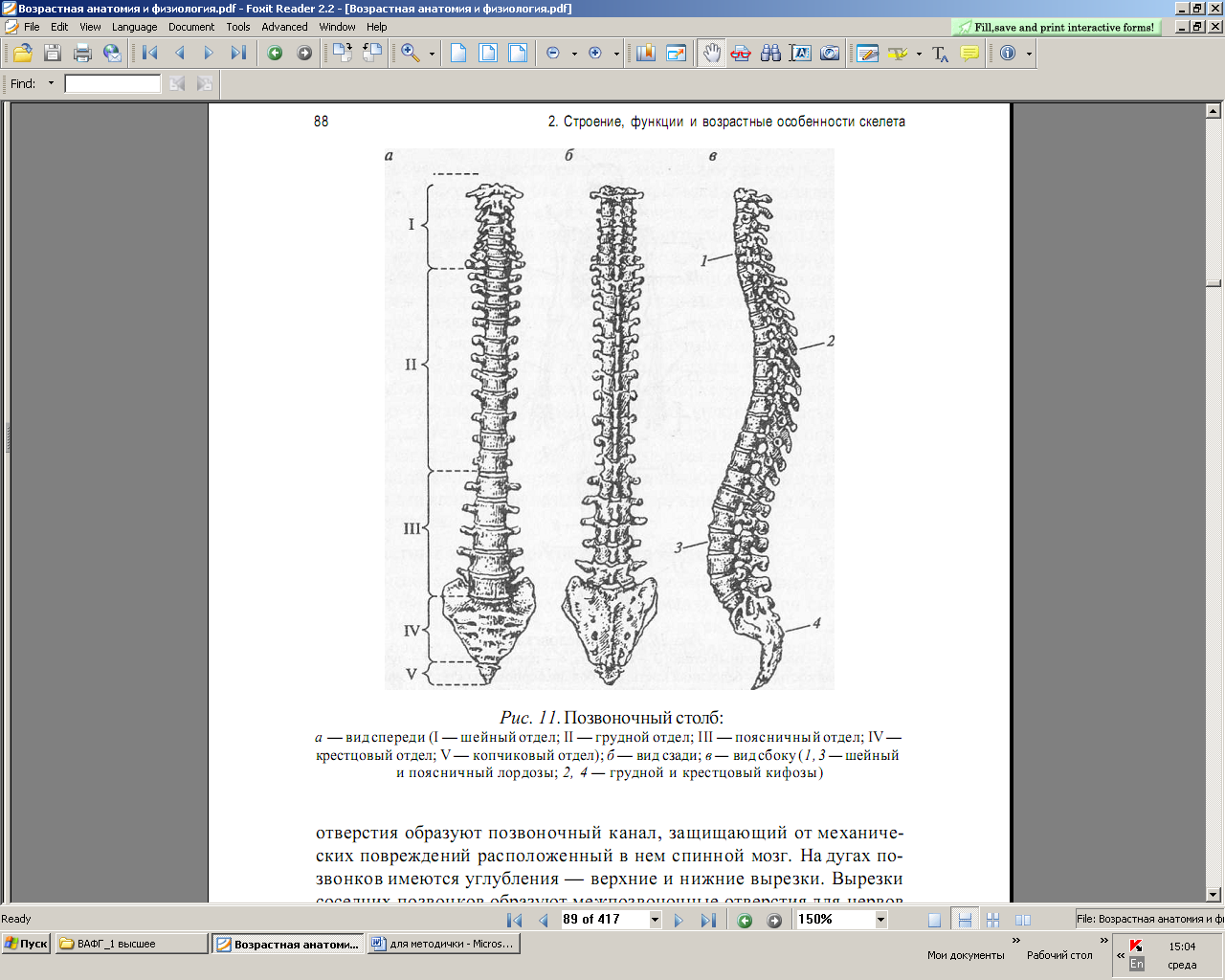
Task: Open the Edit menu
Action: 59,27
